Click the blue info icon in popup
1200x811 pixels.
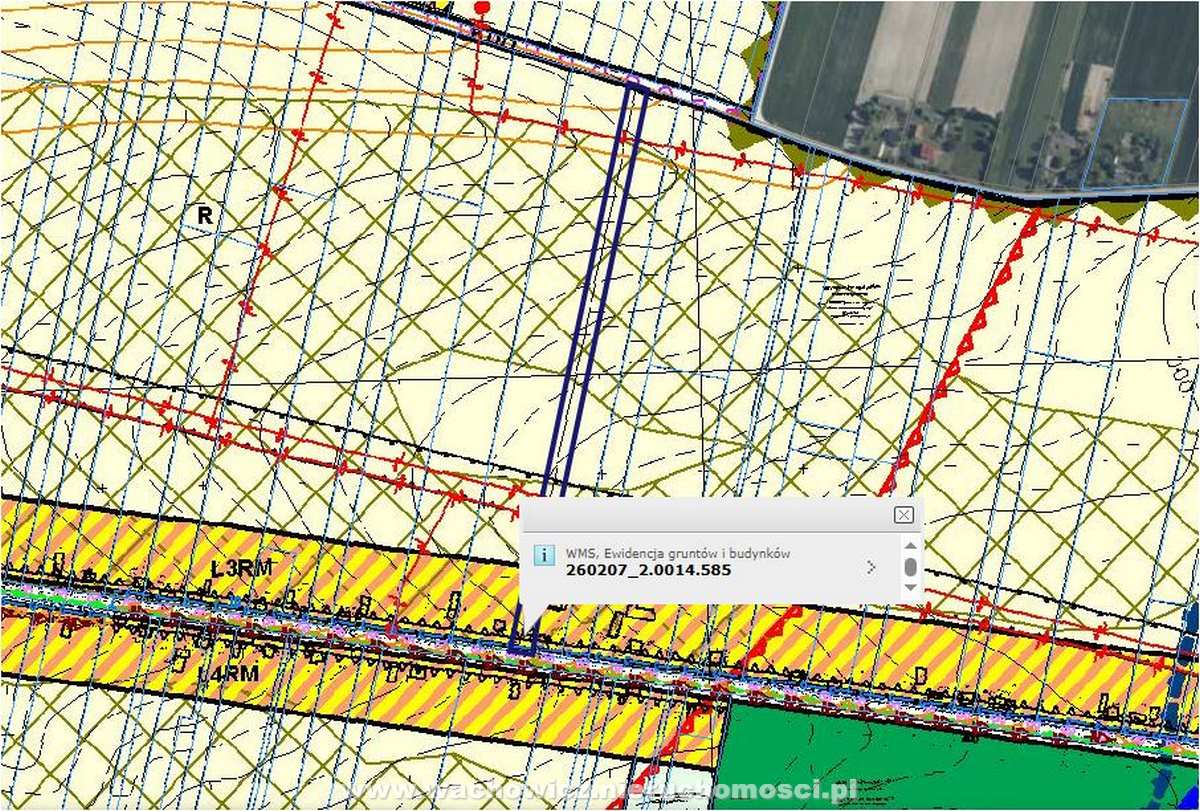(x=543, y=556)
